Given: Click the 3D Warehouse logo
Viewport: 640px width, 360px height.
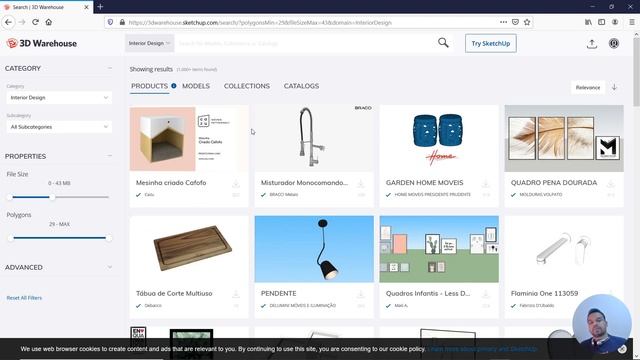Looking at the screenshot, I should coord(42,43).
